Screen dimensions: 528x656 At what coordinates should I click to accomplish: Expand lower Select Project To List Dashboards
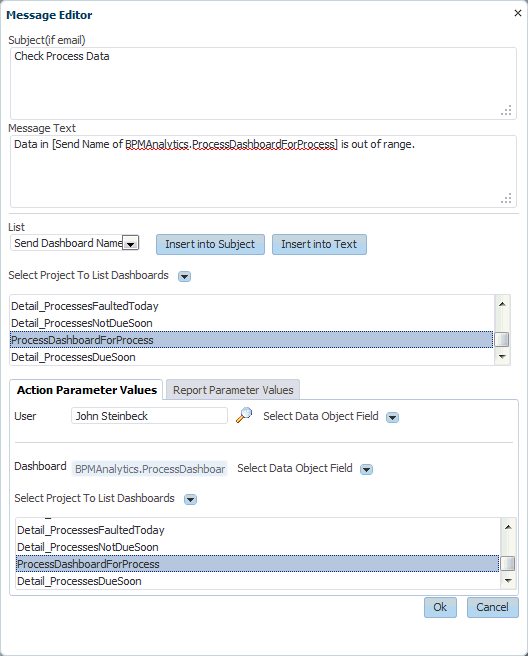coord(190,500)
